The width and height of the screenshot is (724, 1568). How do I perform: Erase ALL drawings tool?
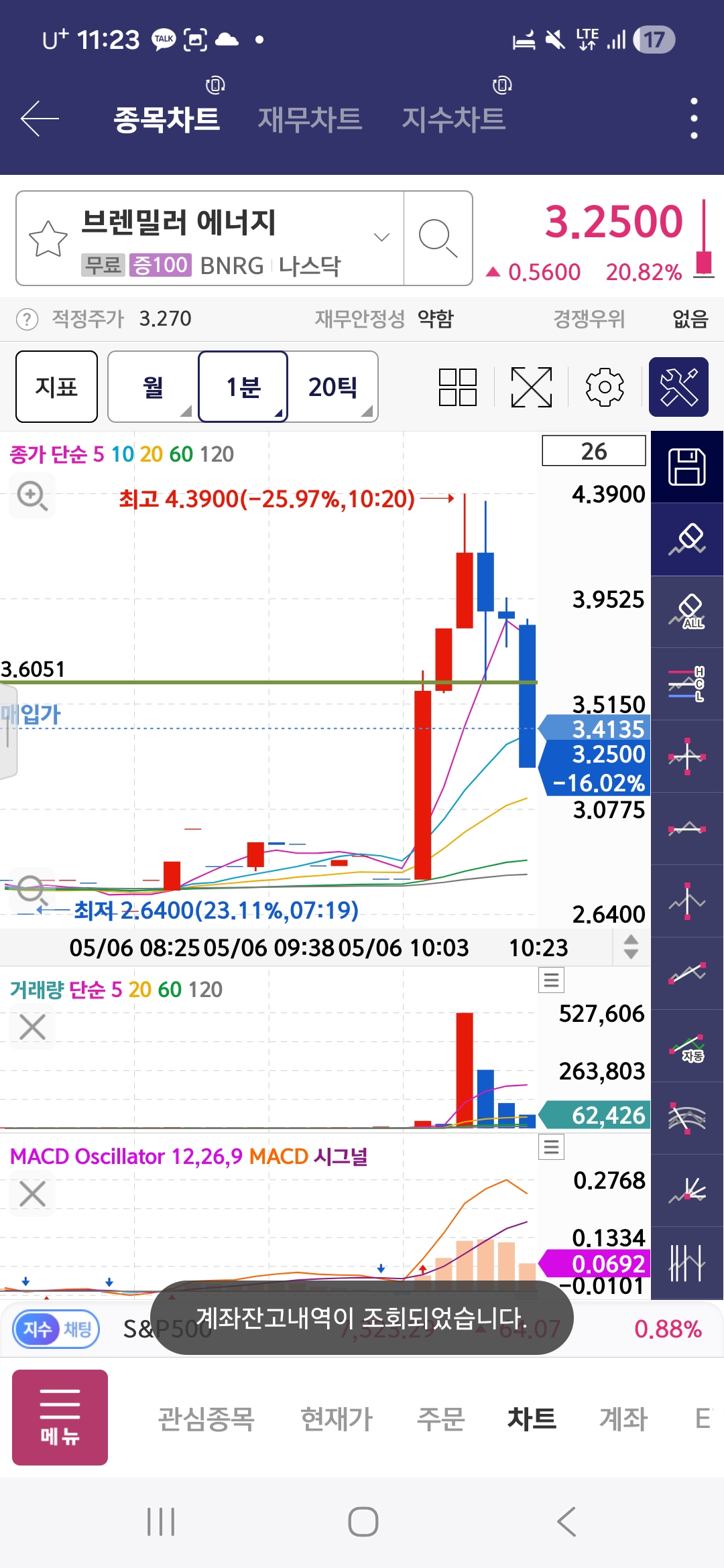click(x=687, y=612)
